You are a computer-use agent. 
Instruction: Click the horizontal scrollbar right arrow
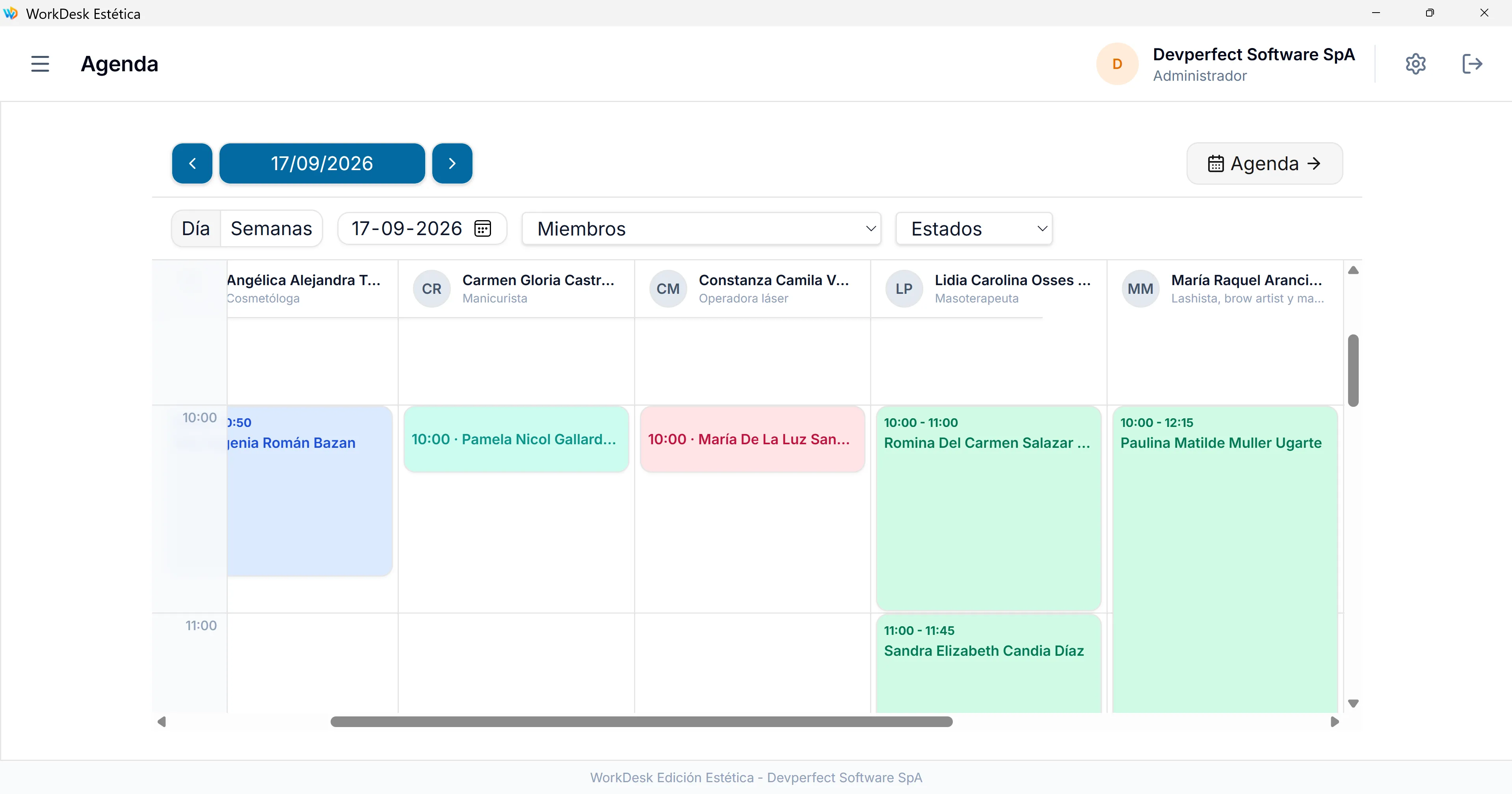click(x=1335, y=721)
